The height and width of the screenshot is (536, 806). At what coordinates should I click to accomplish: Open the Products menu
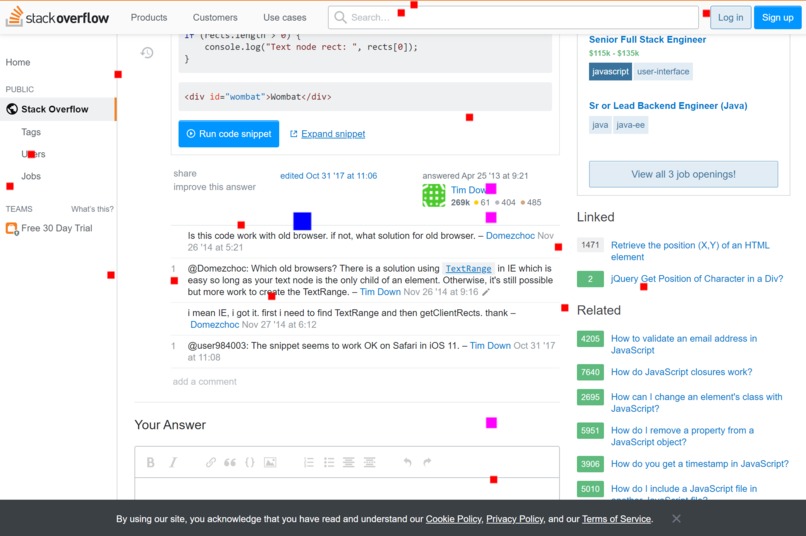click(x=149, y=17)
